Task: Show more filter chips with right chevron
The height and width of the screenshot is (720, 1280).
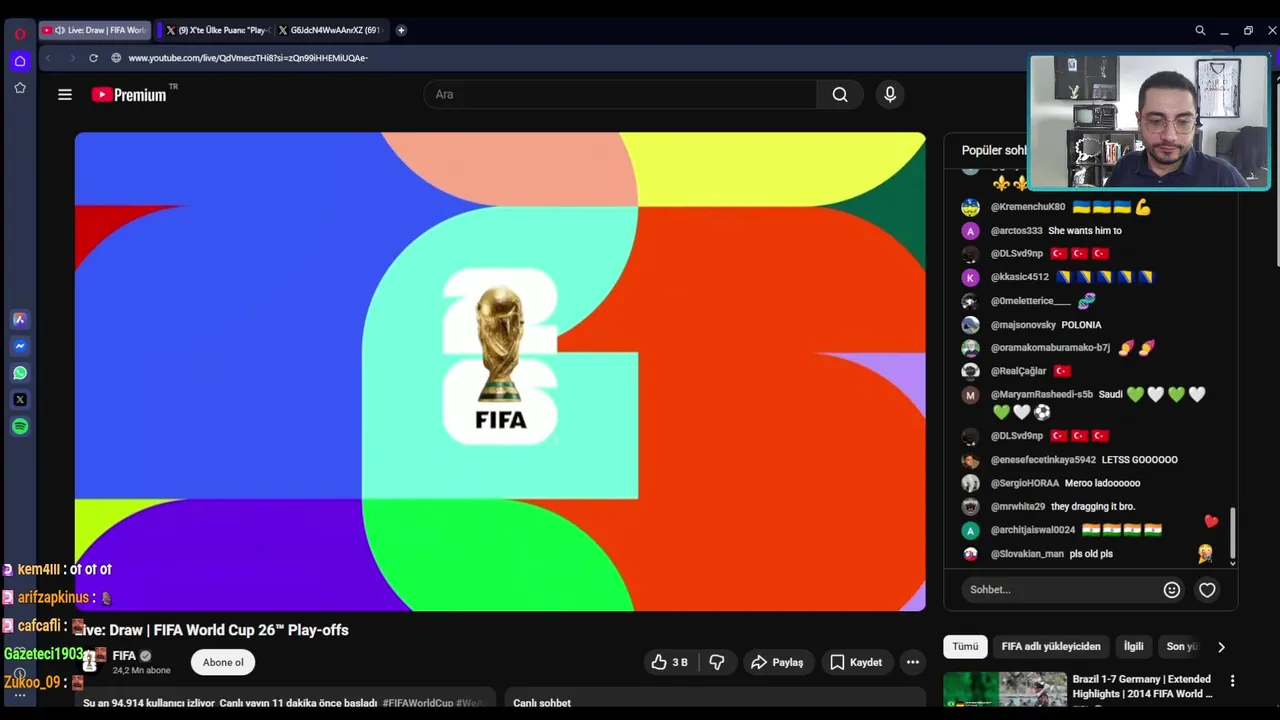Action: 1221,647
